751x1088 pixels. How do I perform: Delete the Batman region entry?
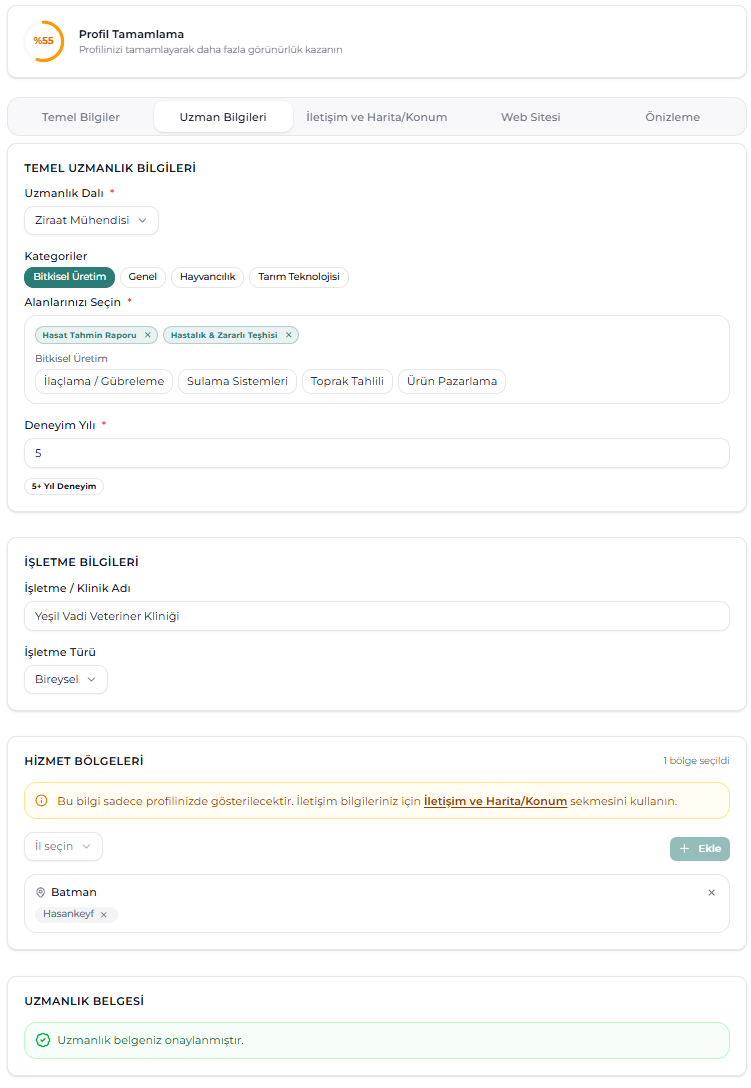coord(711,892)
